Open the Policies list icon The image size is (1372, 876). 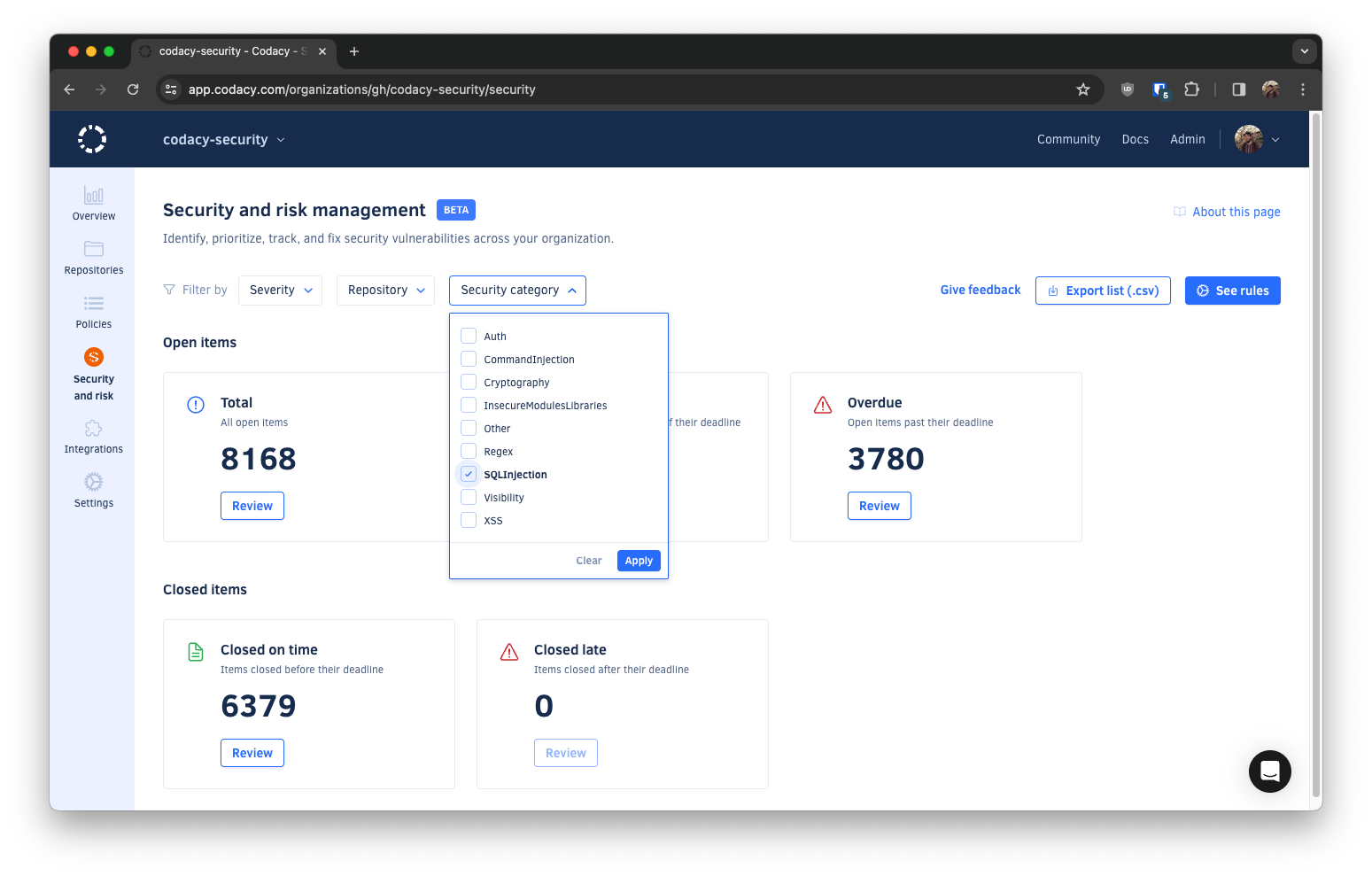[94, 303]
